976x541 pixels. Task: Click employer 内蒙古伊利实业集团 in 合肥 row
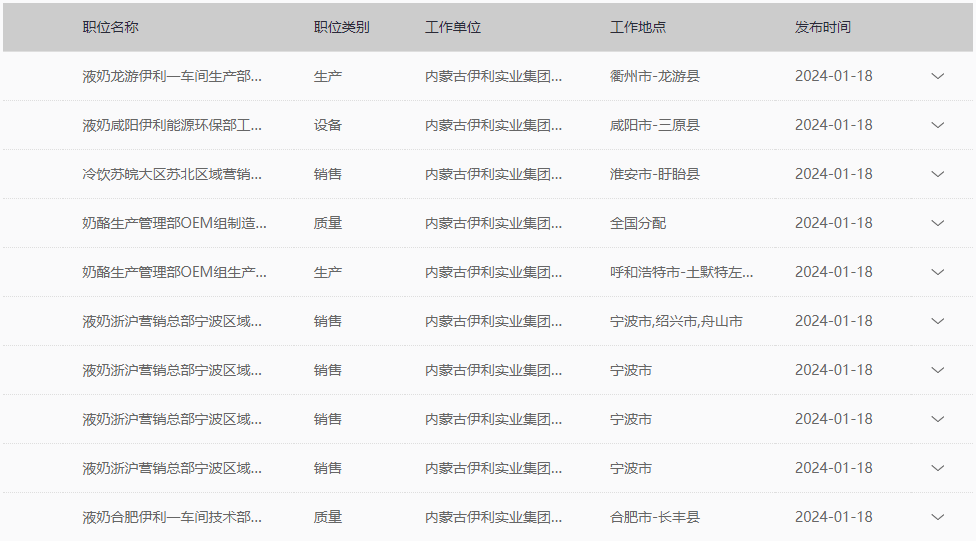493,517
